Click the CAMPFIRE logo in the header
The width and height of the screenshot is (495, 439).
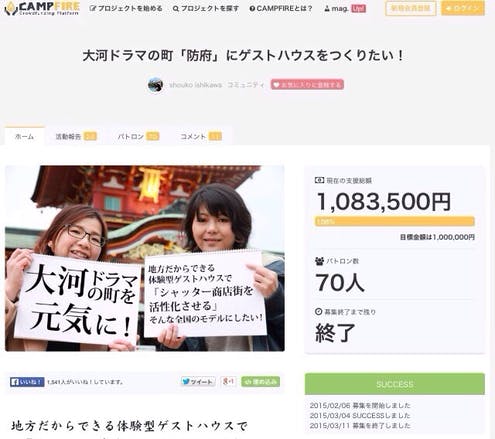pyautogui.click(x=42, y=8)
